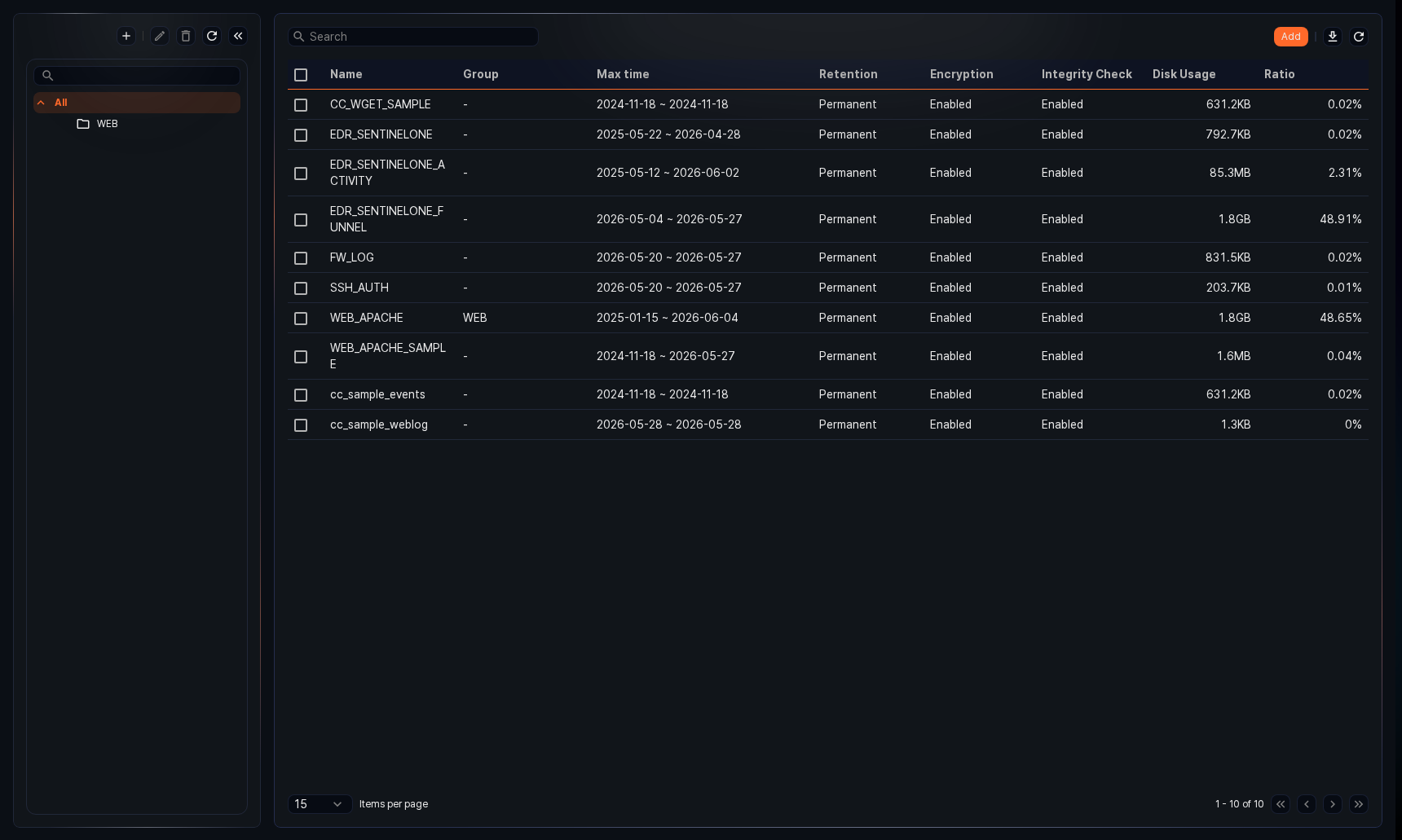The width and height of the screenshot is (1402, 840).
Task: Click the 203.7KB disk usage value
Action: pos(1228,288)
